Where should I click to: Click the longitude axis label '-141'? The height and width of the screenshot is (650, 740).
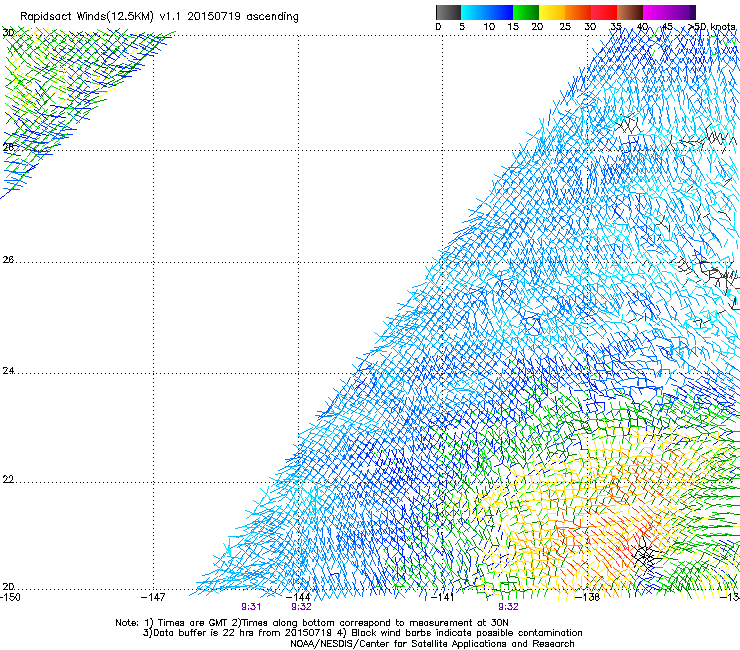click(442, 597)
